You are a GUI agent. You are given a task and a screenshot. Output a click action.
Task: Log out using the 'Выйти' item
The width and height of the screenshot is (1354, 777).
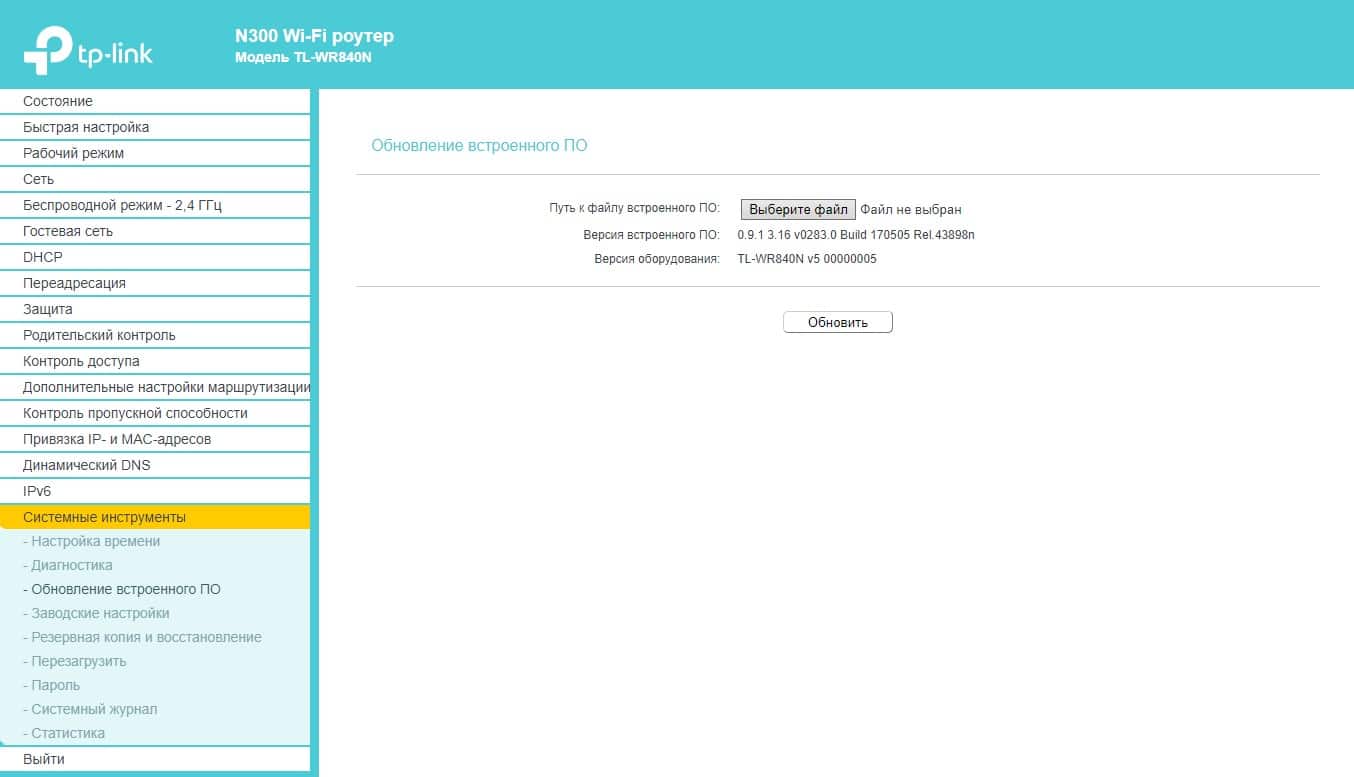44,759
